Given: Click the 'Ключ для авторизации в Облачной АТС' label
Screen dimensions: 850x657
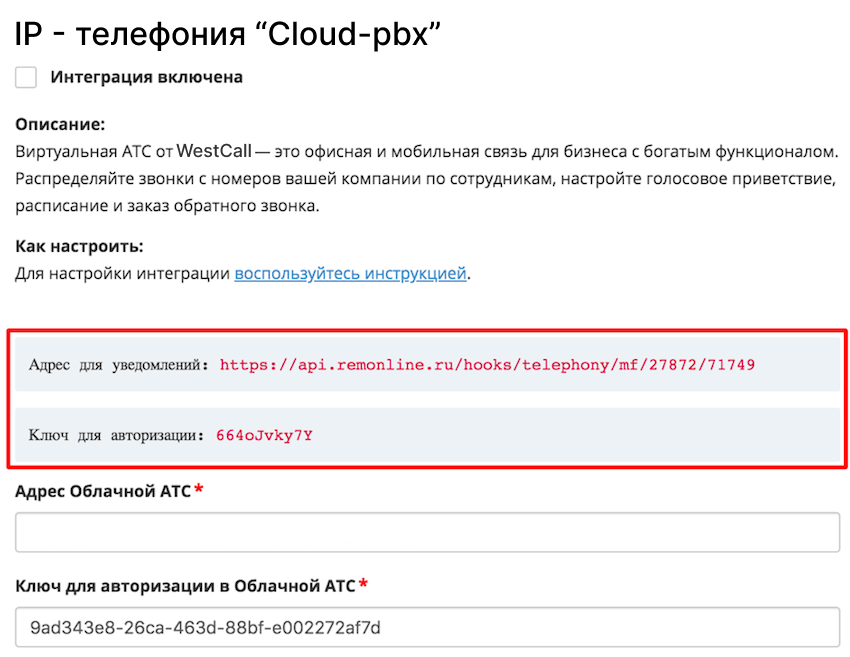Looking at the screenshot, I should coord(185,586).
